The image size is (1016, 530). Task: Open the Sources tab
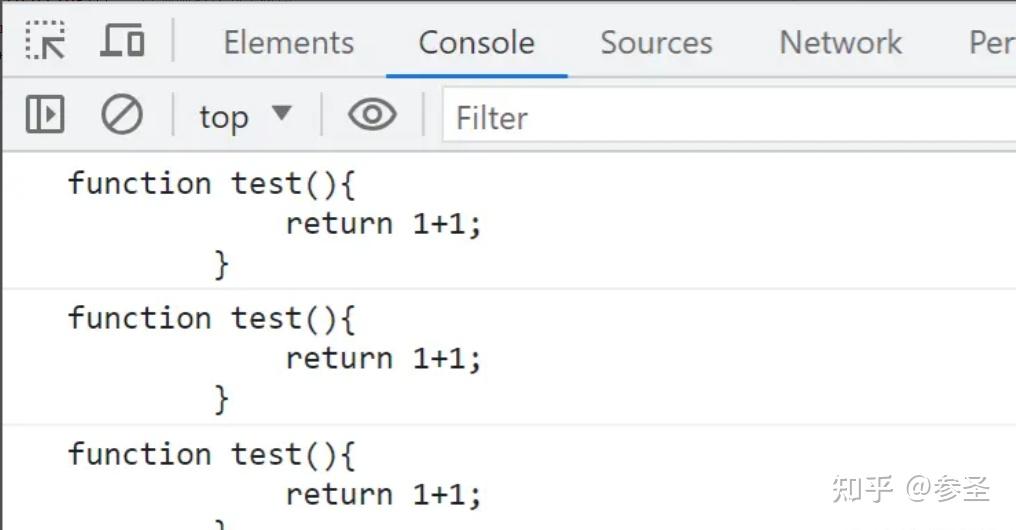click(x=656, y=43)
